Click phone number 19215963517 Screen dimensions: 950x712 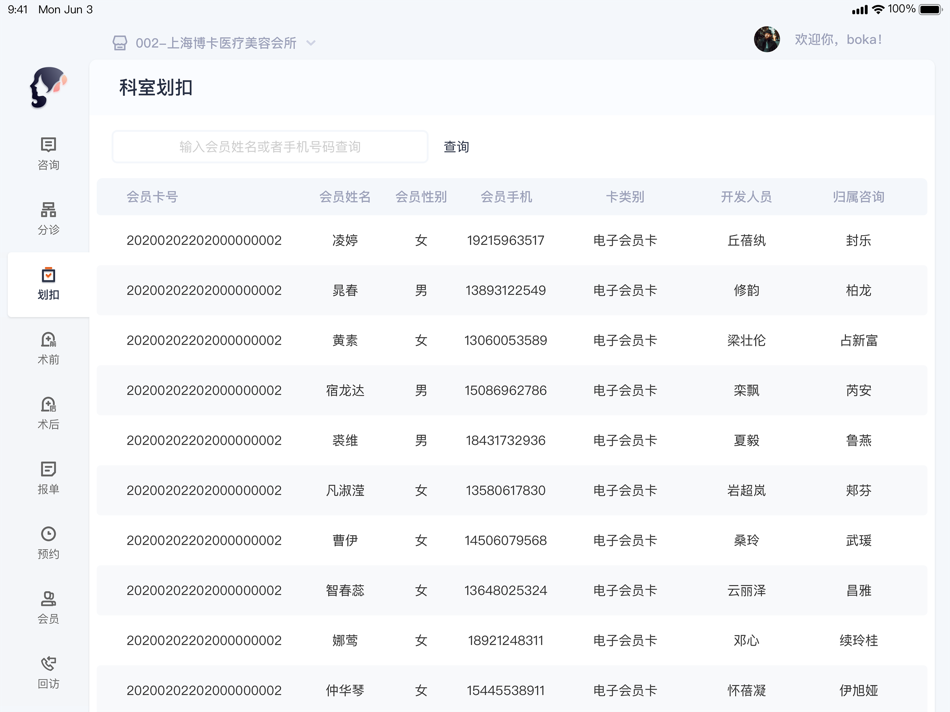(x=505, y=240)
